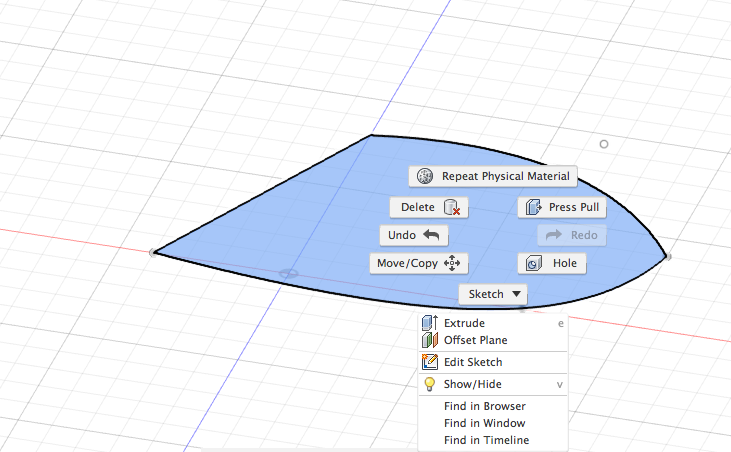The height and width of the screenshot is (452, 731).
Task: Click the greyed Redo button
Action: (x=572, y=235)
